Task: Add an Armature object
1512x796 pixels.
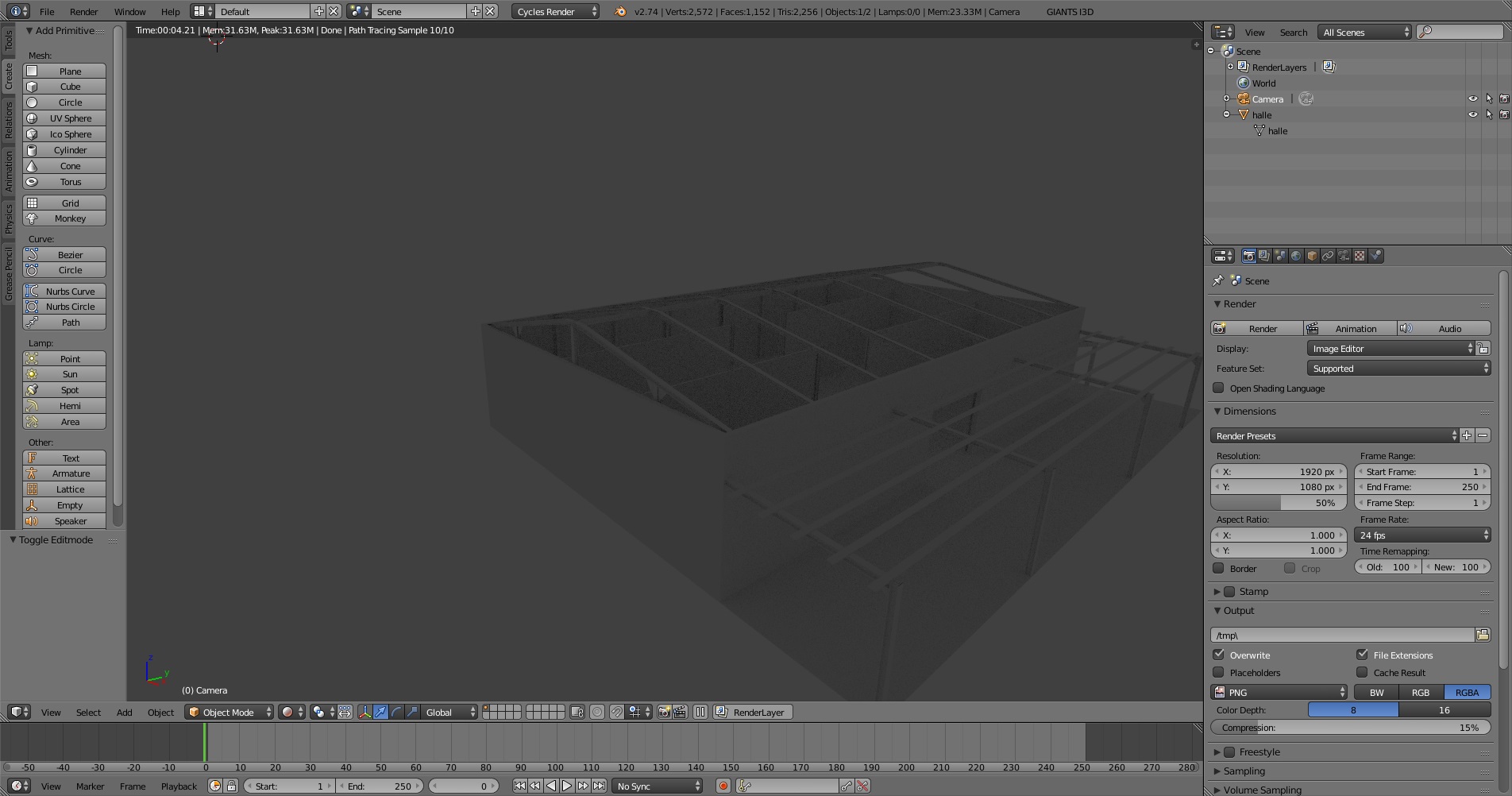Action: pos(64,473)
